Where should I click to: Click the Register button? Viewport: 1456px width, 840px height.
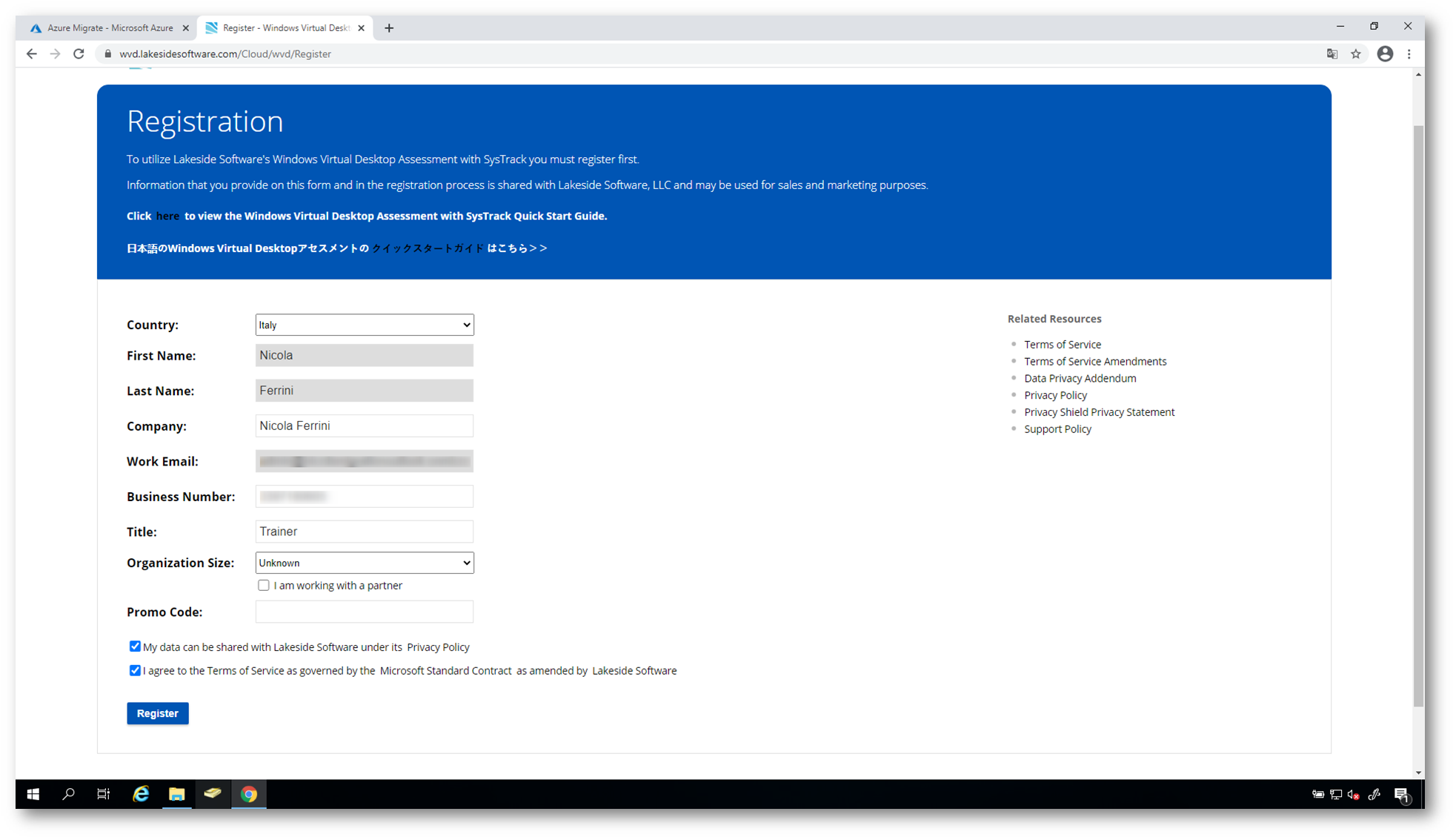[x=158, y=713]
